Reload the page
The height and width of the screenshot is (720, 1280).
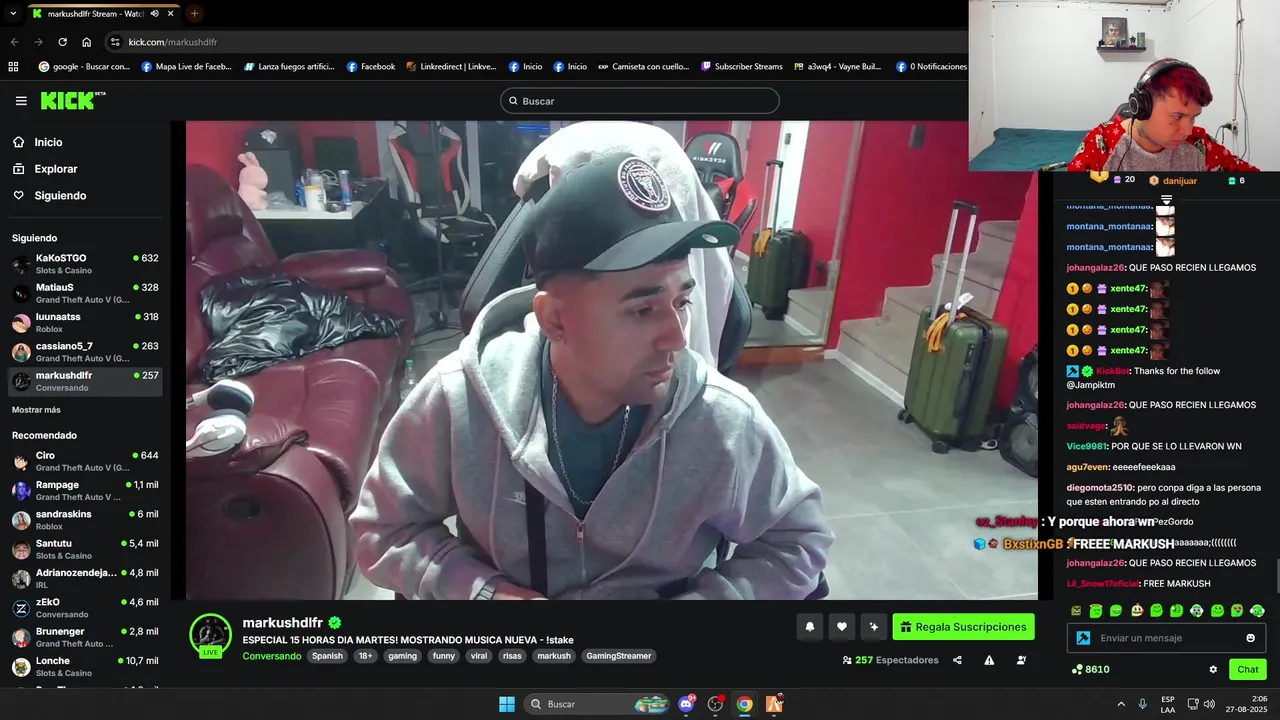click(x=62, y=42)
